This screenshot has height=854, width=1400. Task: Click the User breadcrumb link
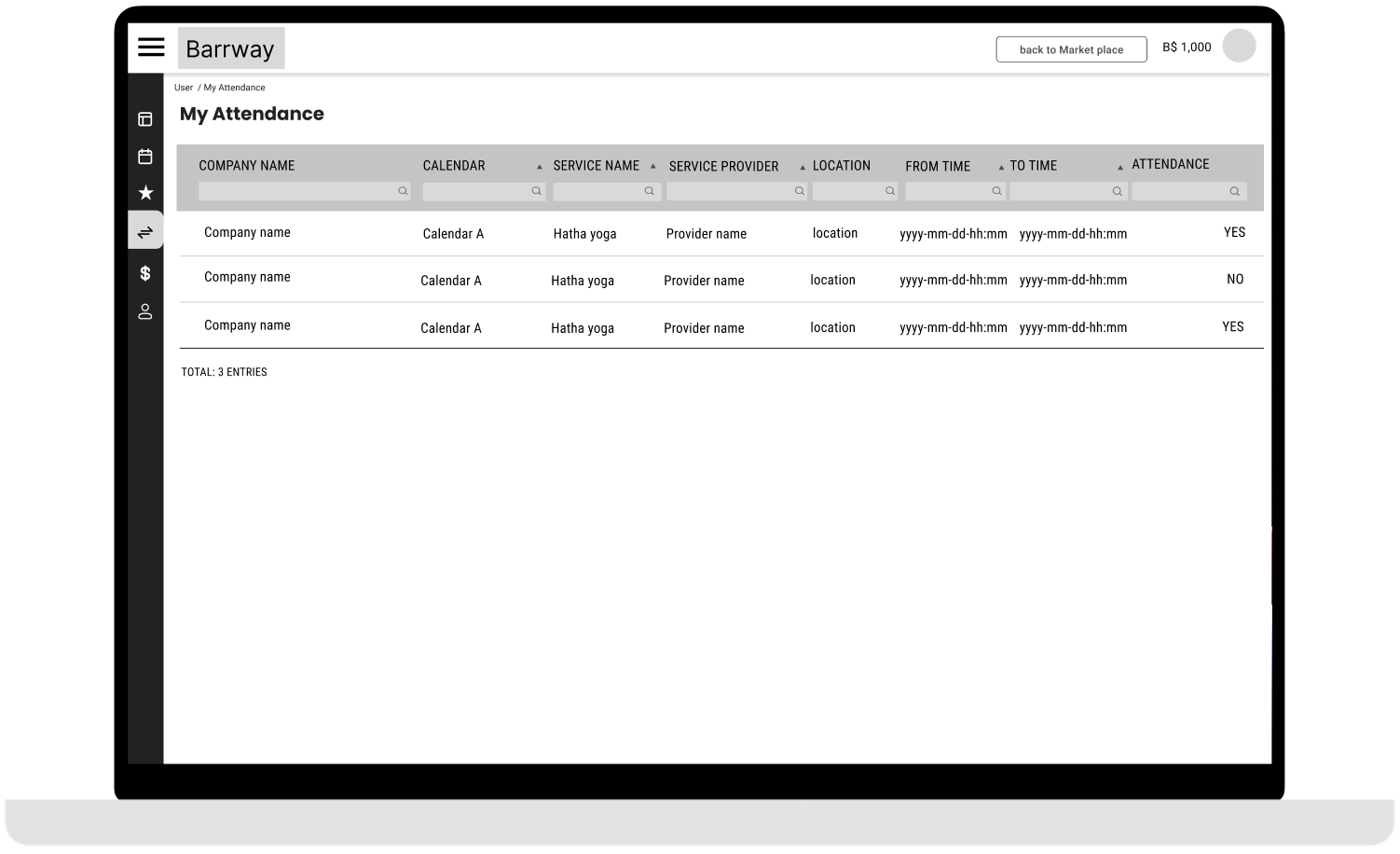[184, 88]
